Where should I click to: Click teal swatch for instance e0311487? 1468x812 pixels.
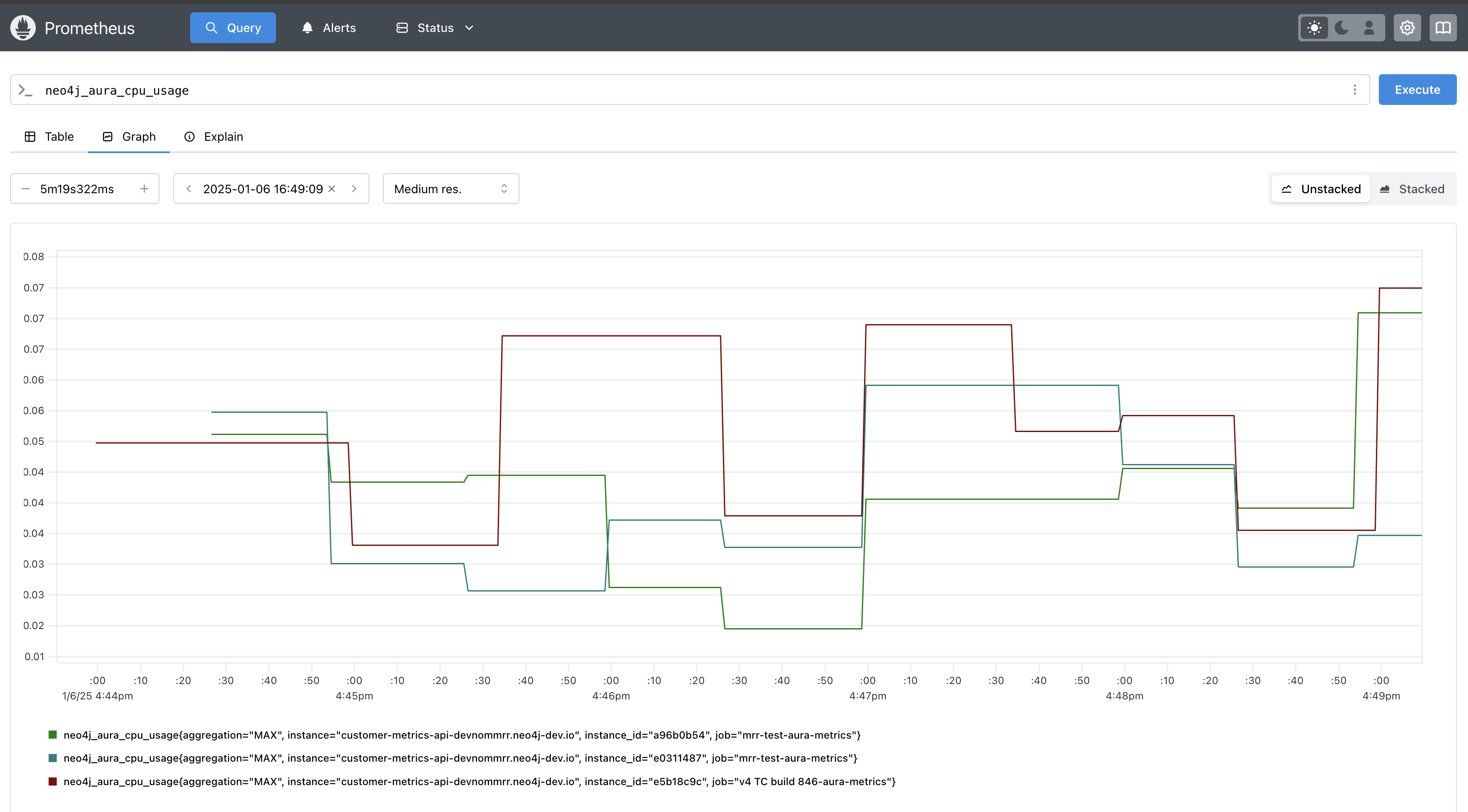pos(52,758)
